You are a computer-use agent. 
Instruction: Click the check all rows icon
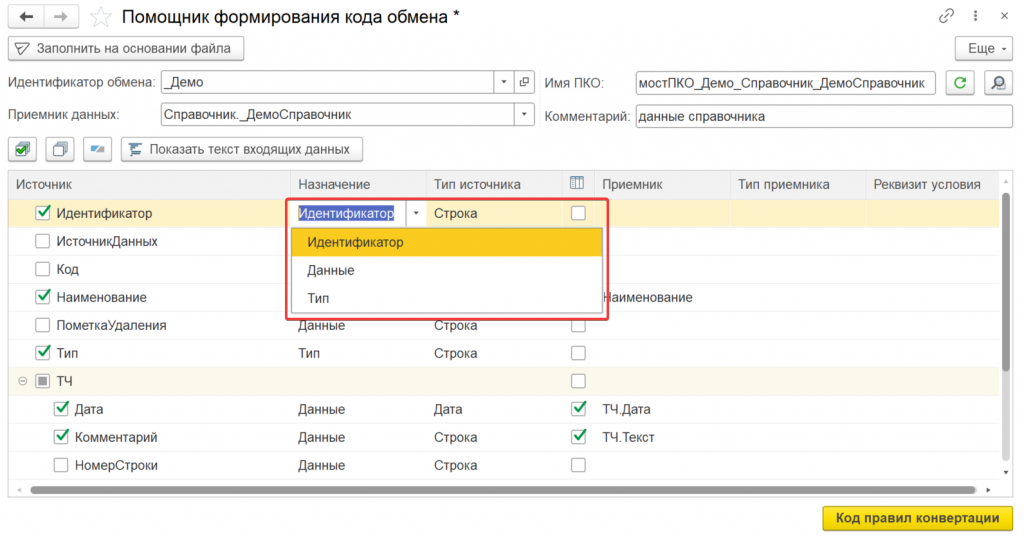tap(23, 149)
